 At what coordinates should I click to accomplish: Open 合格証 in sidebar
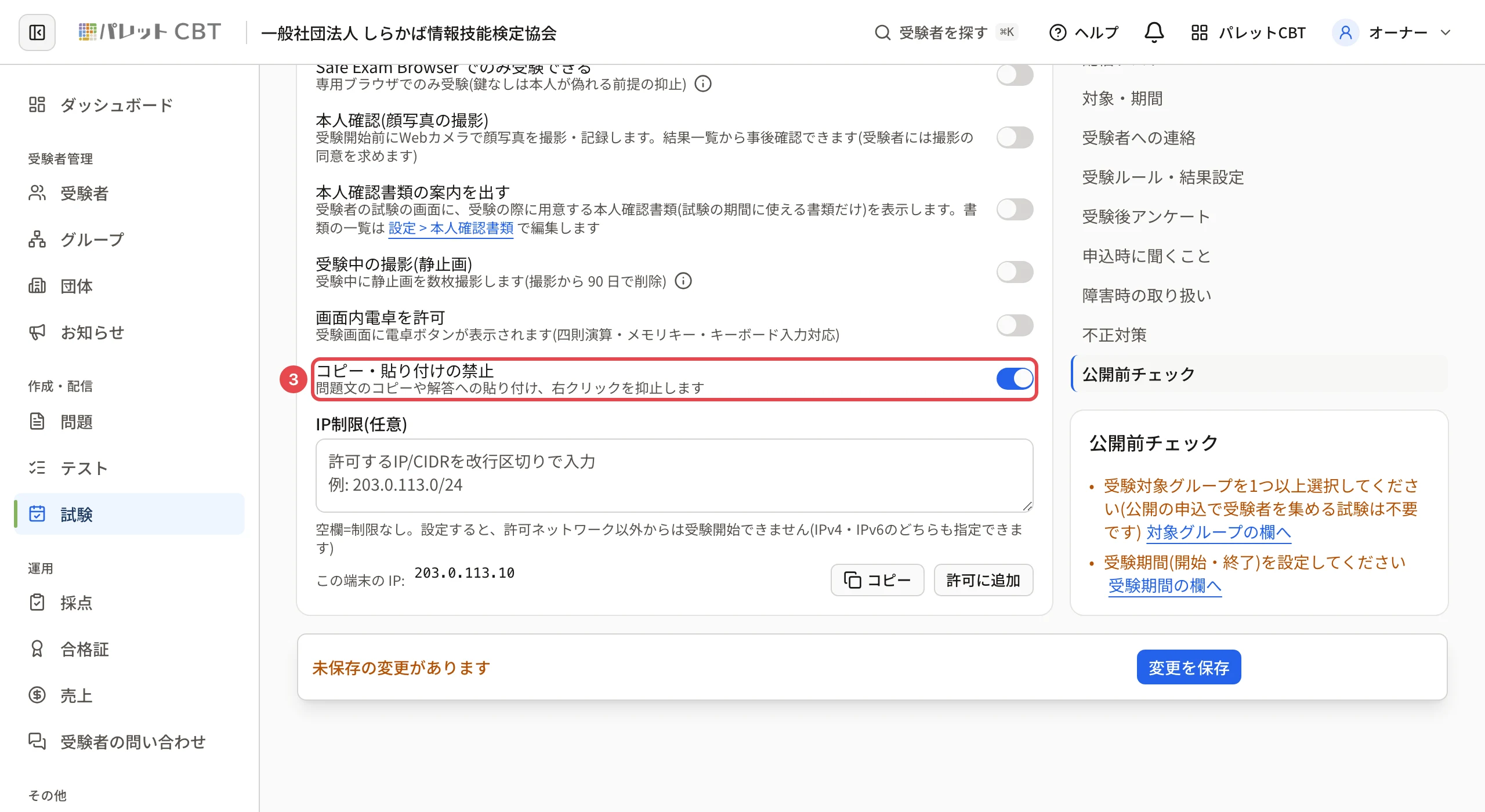tap(129, 649)
